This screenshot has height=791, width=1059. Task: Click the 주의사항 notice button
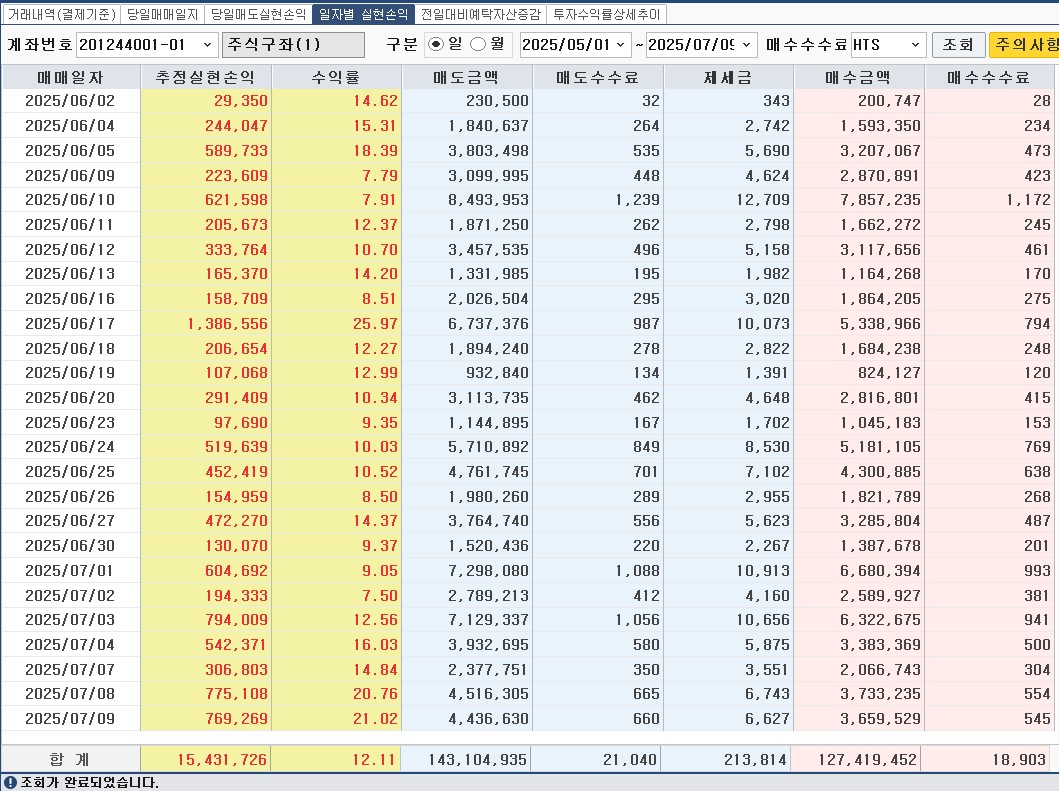coord(1023,45)
